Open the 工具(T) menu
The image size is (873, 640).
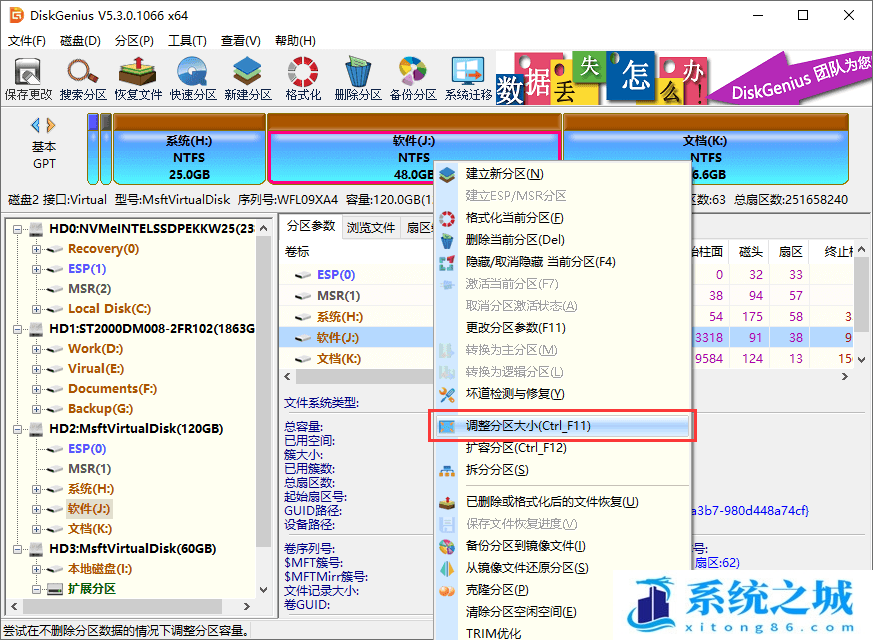coord(187,41)
